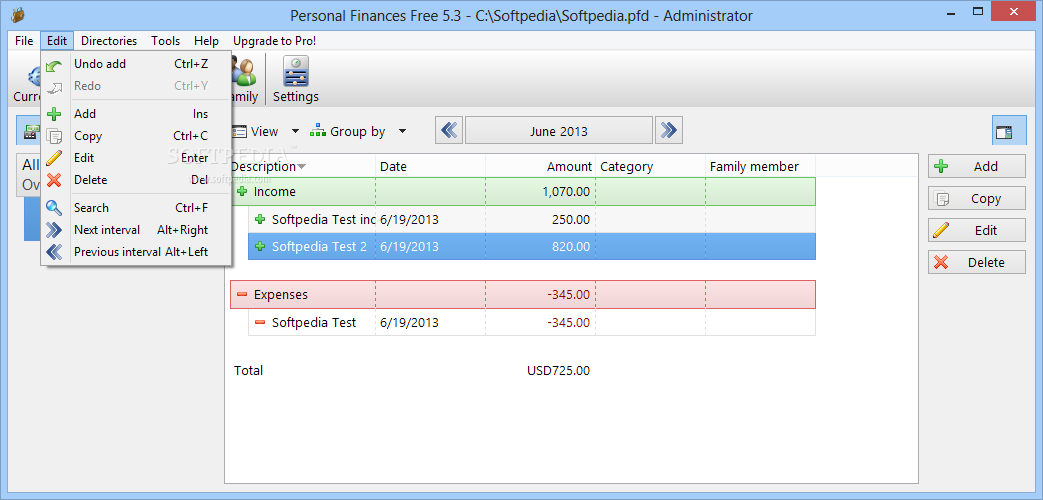The image size is (1043, 500).
Task: Go to next month with right double-arrow
Action: click(669, 130)
